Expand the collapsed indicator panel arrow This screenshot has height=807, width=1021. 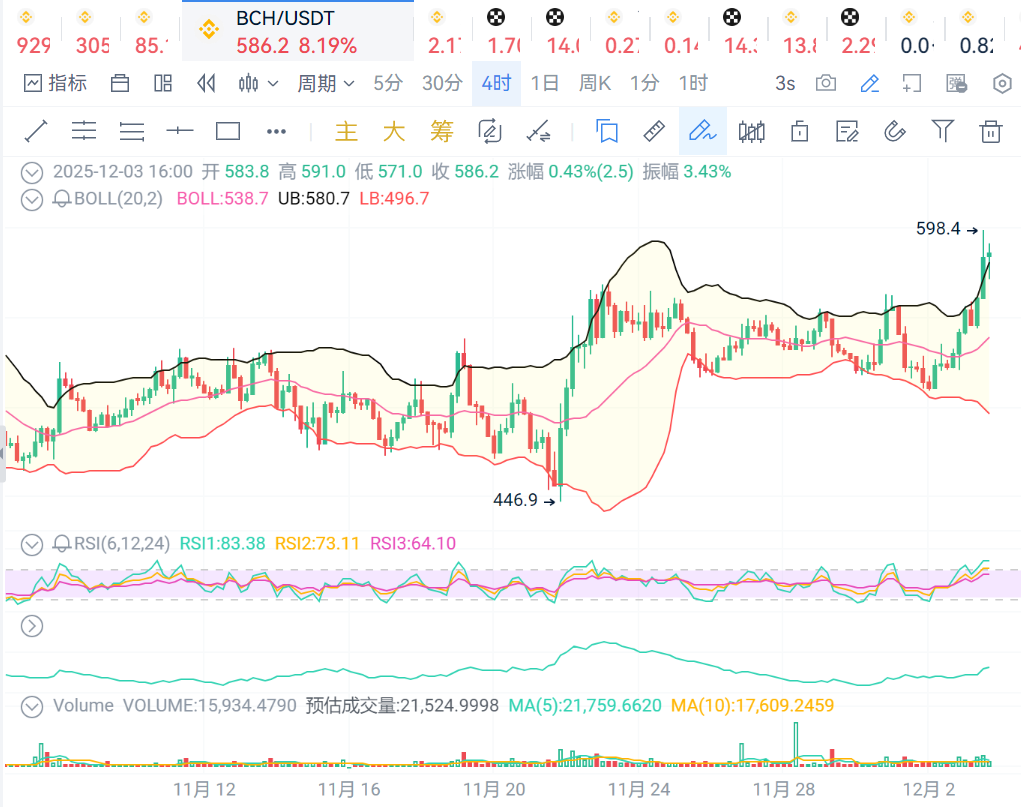point(33,626)
